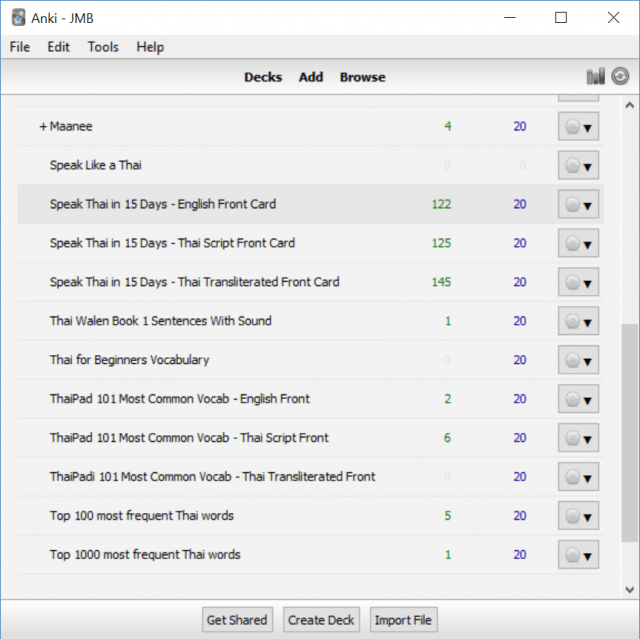The image size is (640, 639).
Task: Click new count 20 for Top 1000 Thai words
Action: [x=520, y=555]
